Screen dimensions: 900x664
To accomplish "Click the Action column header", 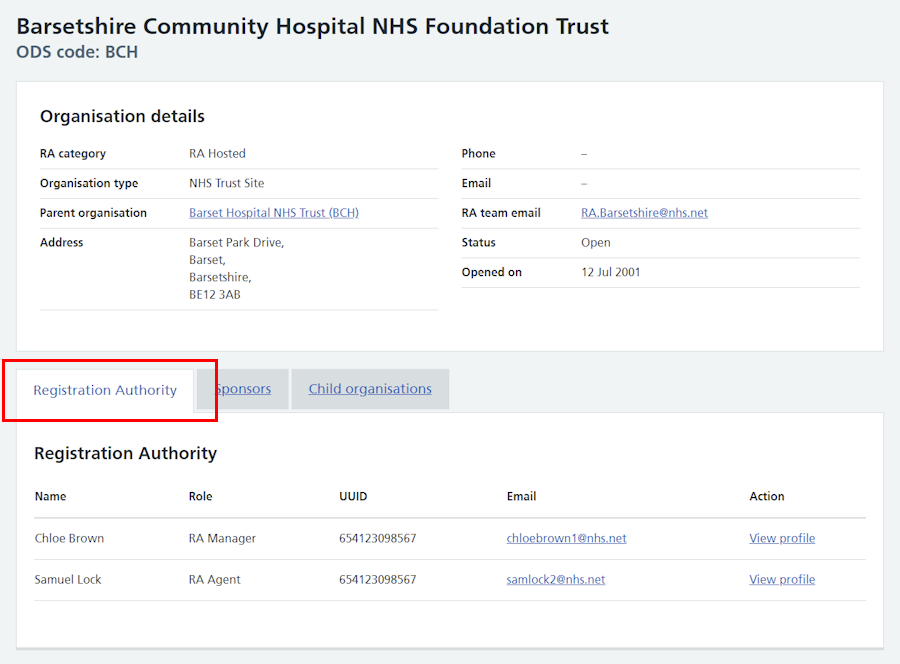I will coord(766,496).
